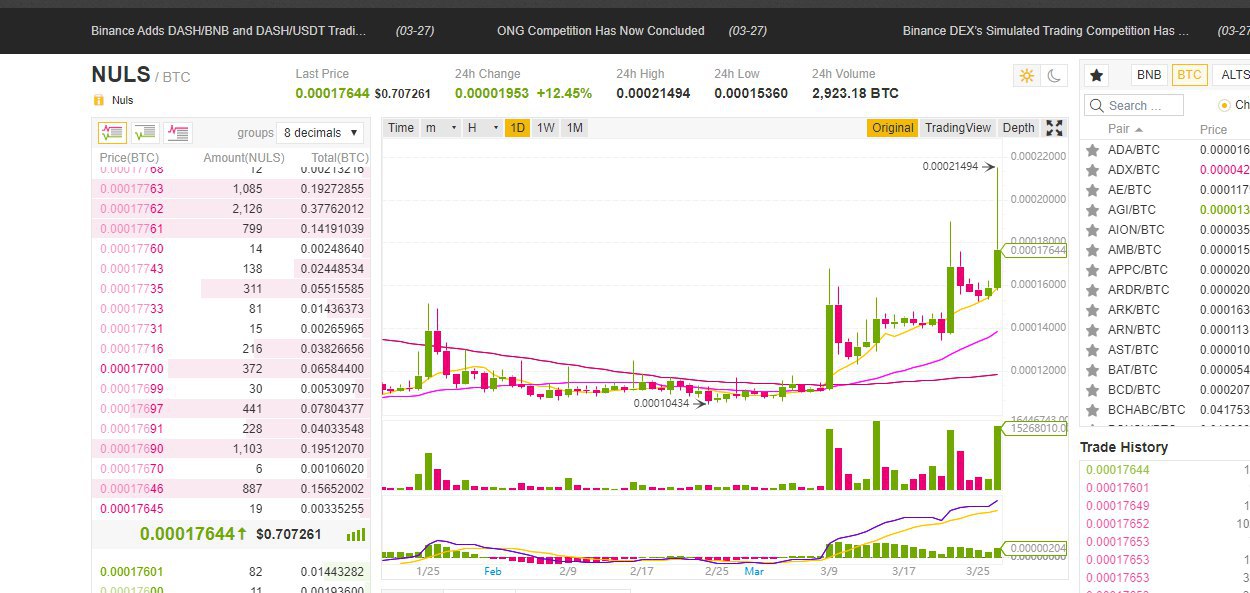Open the minutes 'm' interval dropdown

click(441, 128)
